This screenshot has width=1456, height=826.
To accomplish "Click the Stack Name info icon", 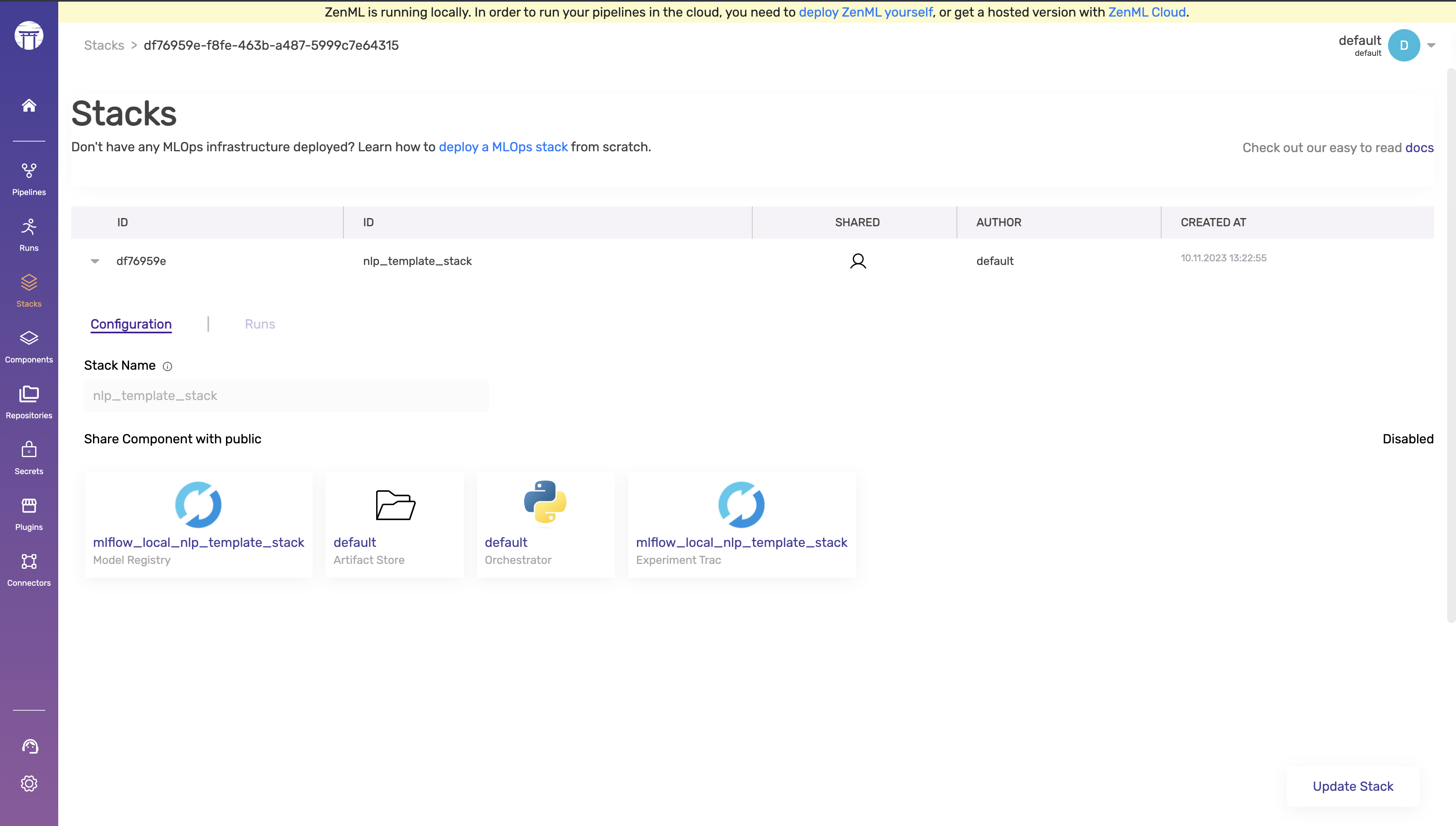I will click(167, 366).
